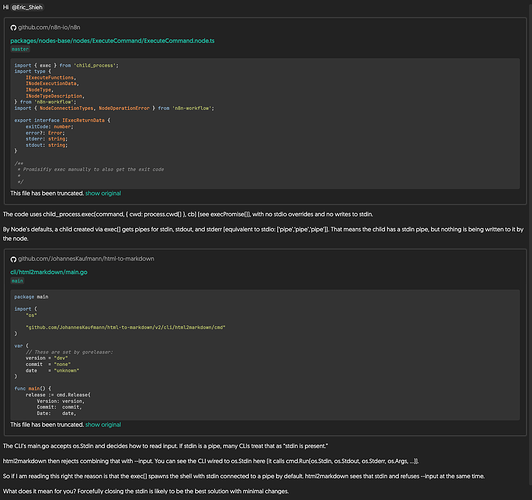Click the line importing exec from 'child_process'
532x500 pixels.
(x=66, y=65)
